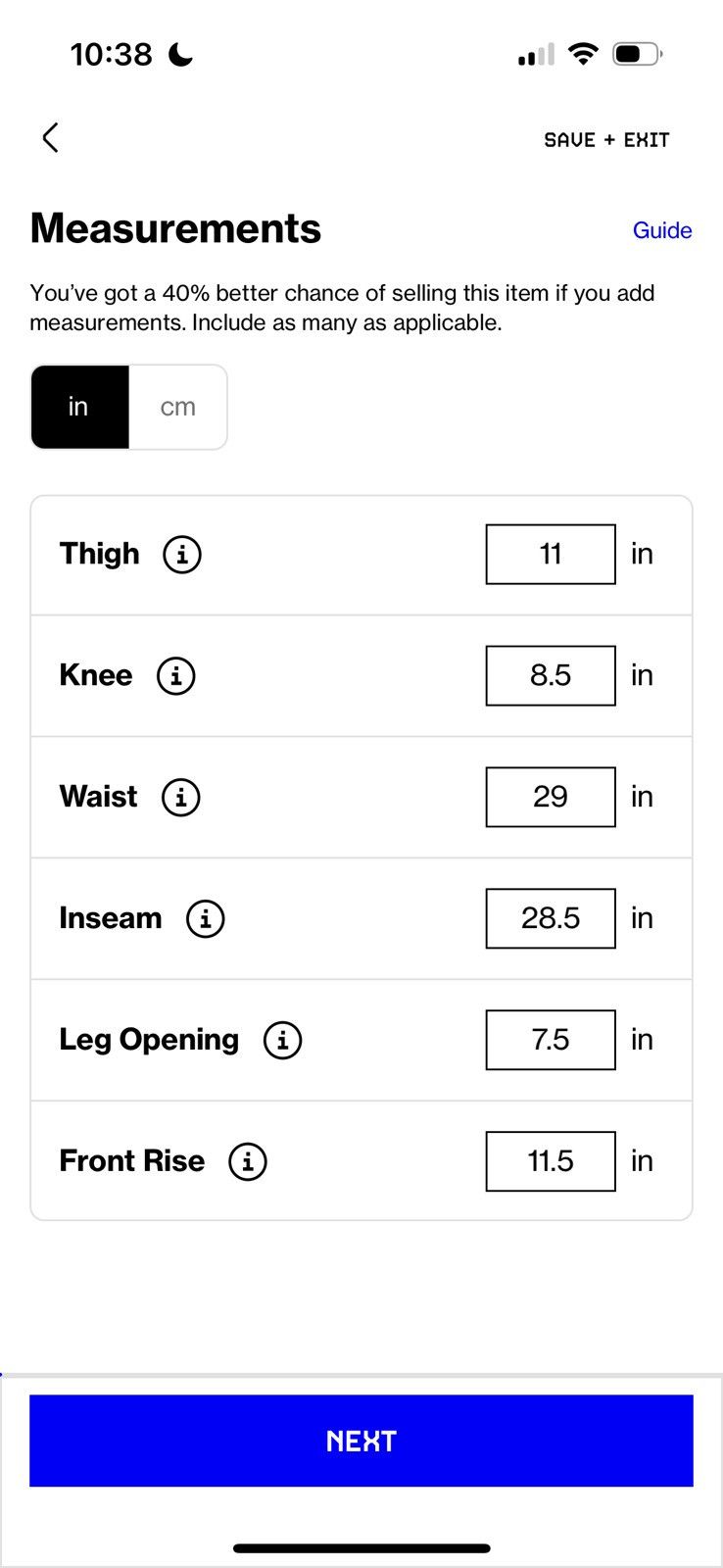Image resolution: width=723 pixels, height=1568 pixels.
Task: Edit the Knee value 8.5 field
Action: pyautogui.click(x=551, y=676)
